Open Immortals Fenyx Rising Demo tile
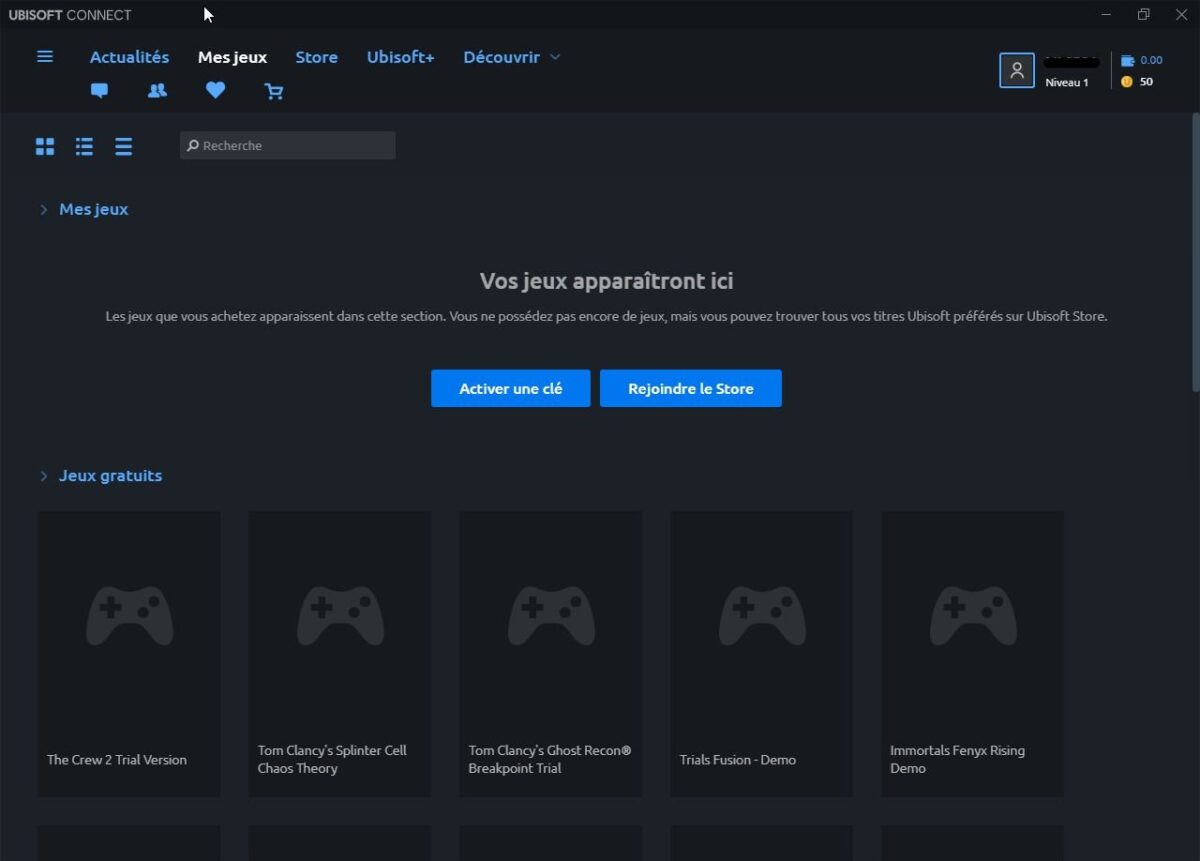The image size is (1200, 861). click(972, 654)
